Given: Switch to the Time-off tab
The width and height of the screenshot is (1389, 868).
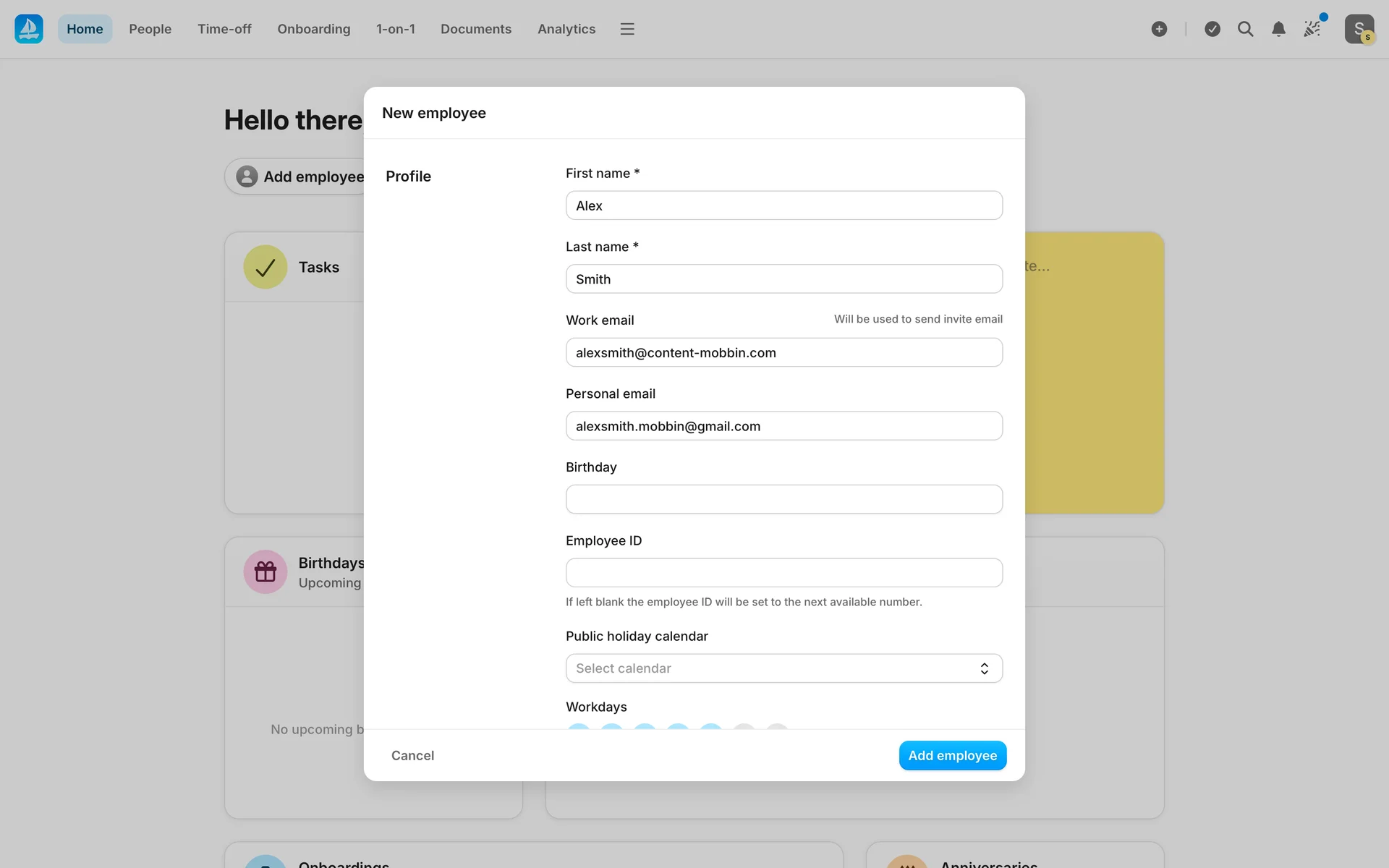Looking at the screenshot, I should (x=224, y=29).
